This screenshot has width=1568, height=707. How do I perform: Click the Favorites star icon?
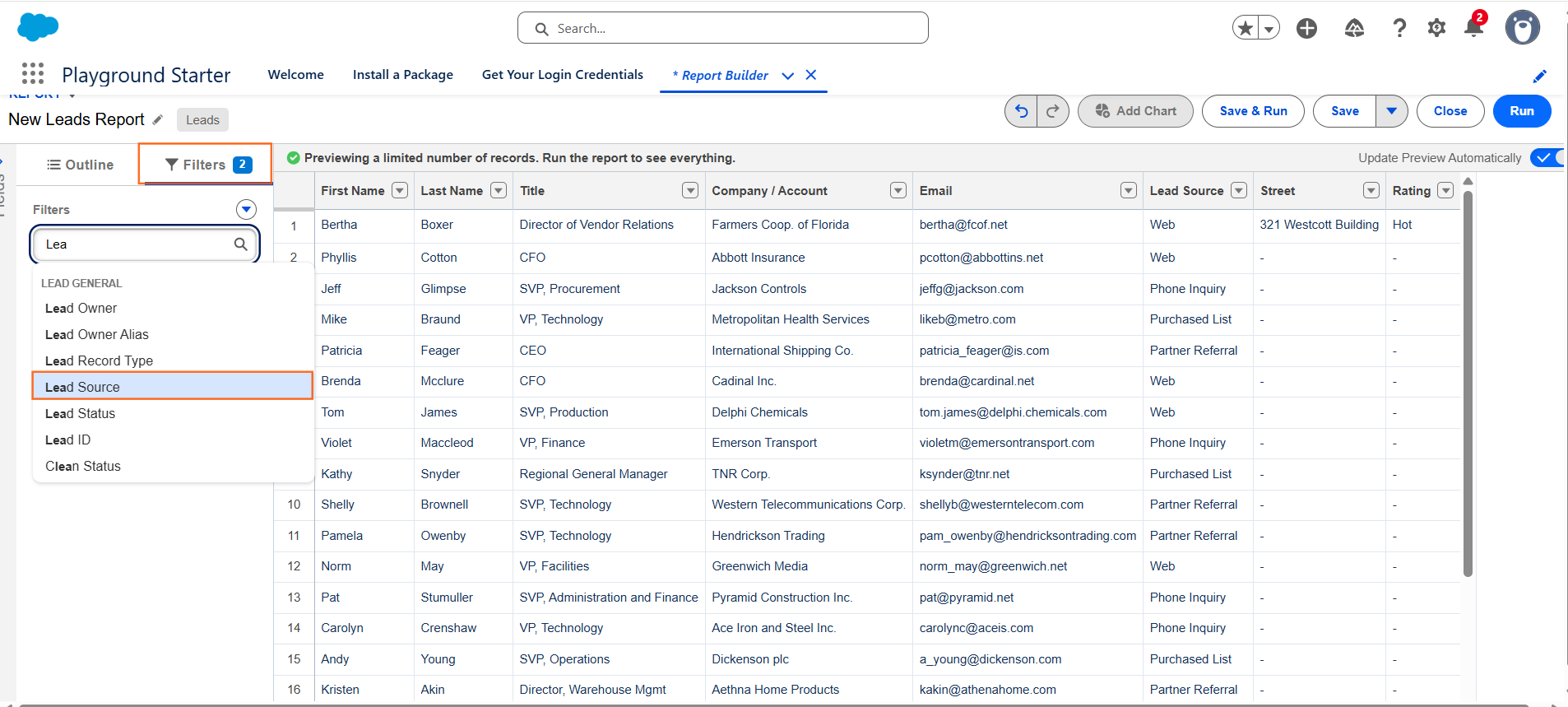(x=1246, y=28)
